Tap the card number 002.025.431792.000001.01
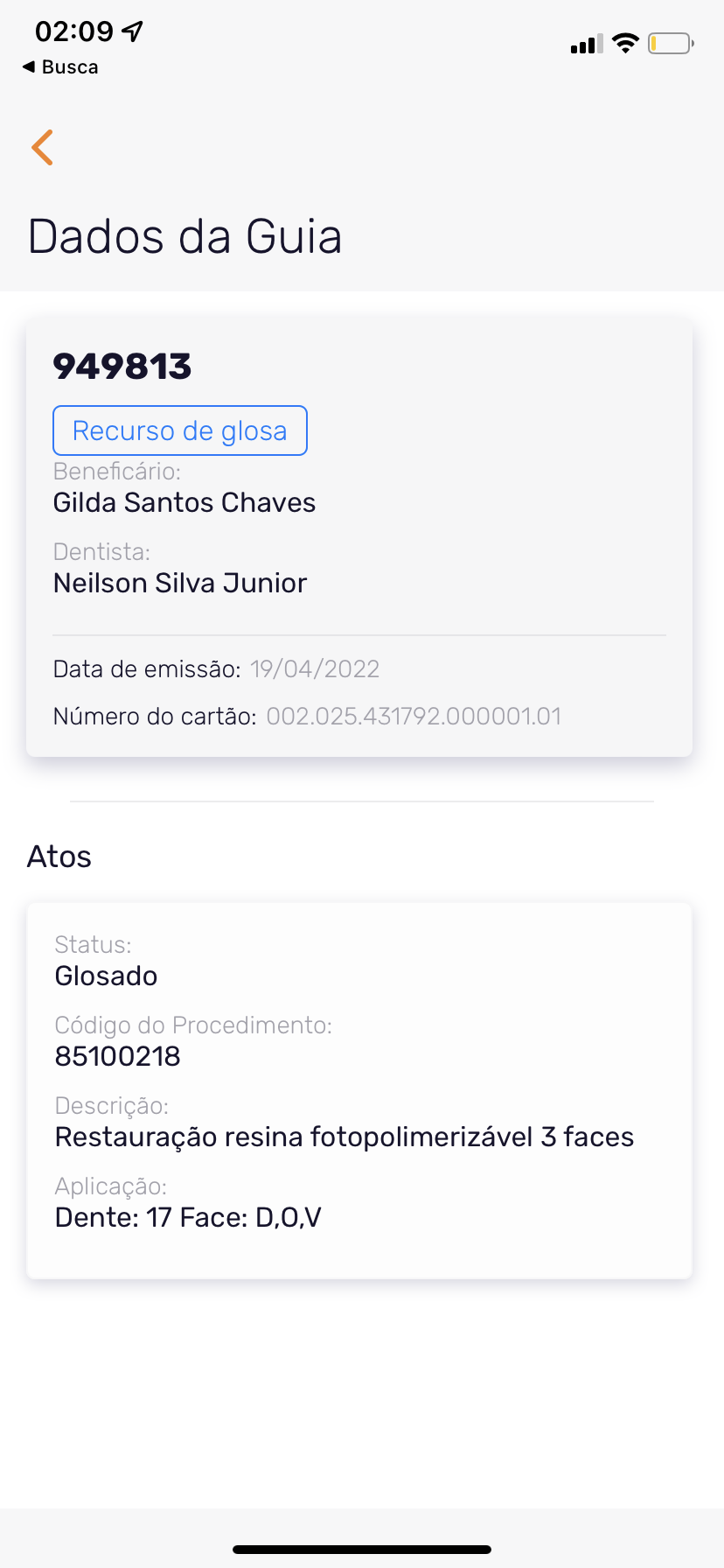Screen dimensions: 724x1568 414,717
